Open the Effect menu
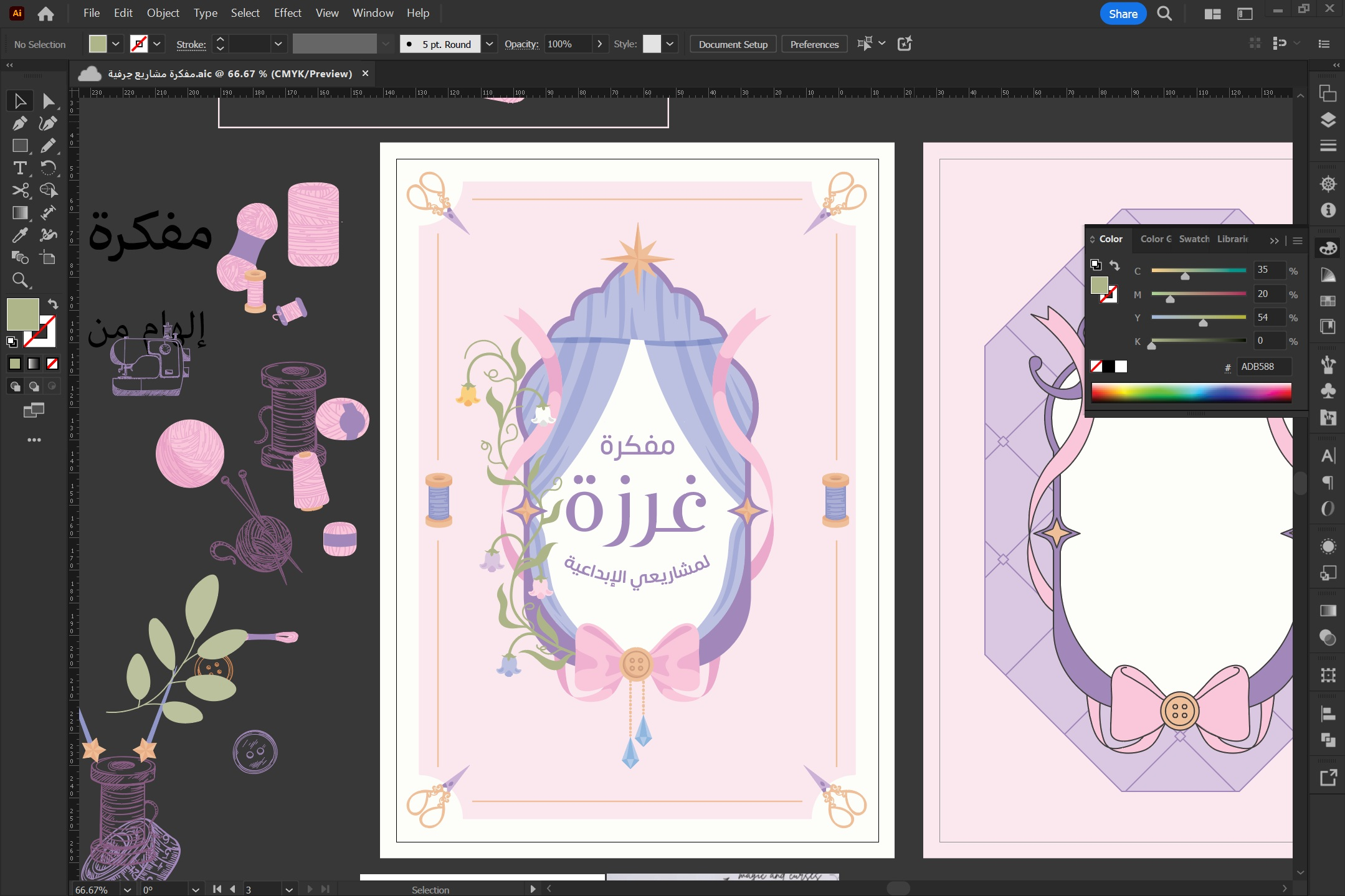Image resolution: width=1345 pixels, height=896 pixels. coord(287,13)
